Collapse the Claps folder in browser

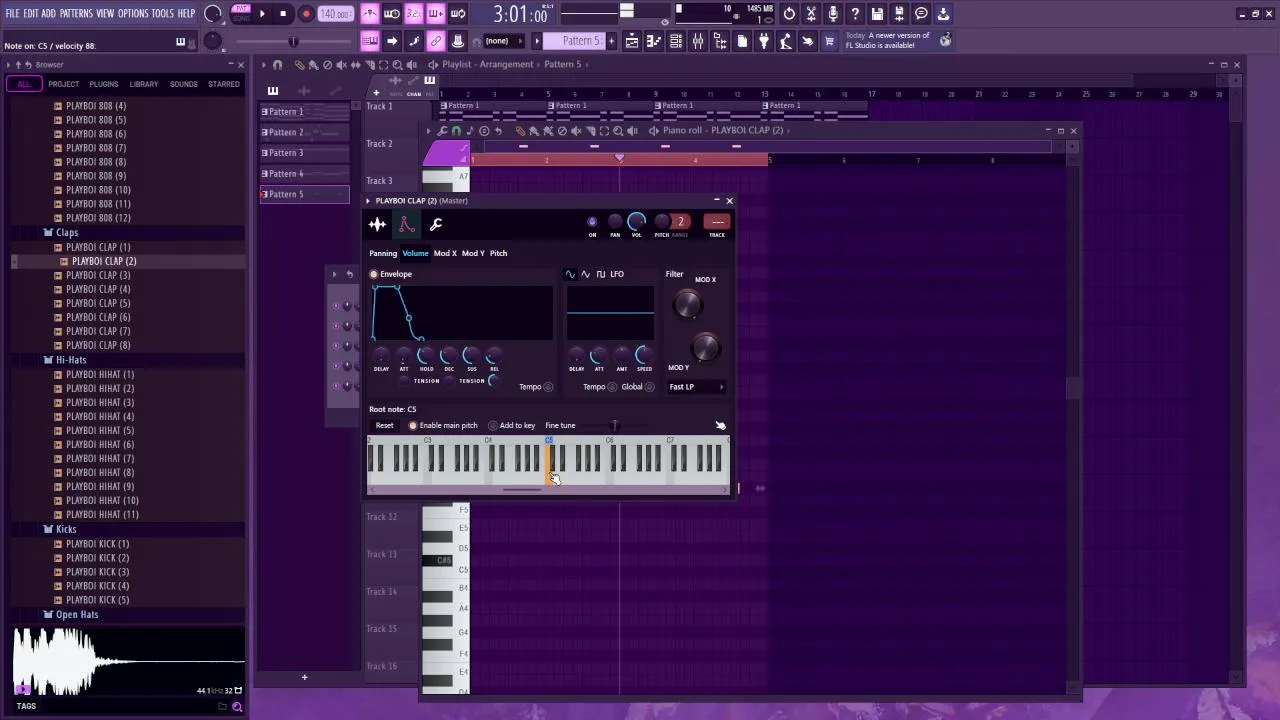point(67,232)
